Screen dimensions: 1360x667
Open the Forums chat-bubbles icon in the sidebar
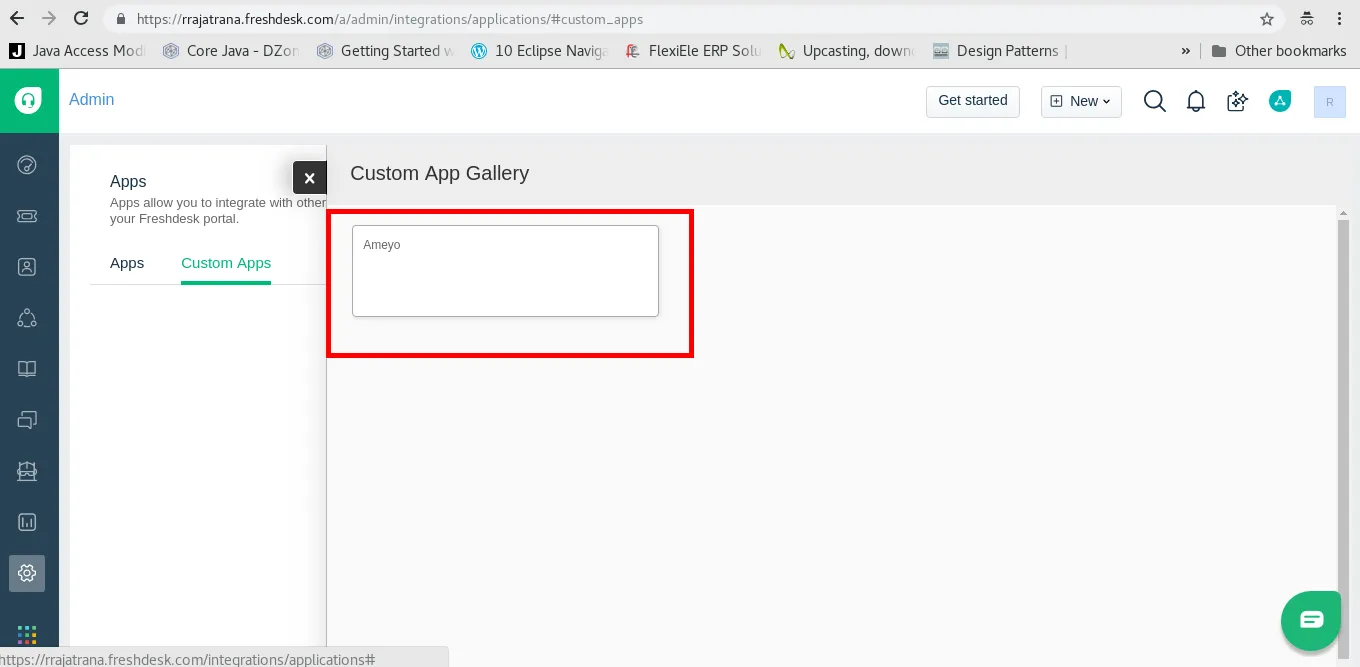click(27, 420)
